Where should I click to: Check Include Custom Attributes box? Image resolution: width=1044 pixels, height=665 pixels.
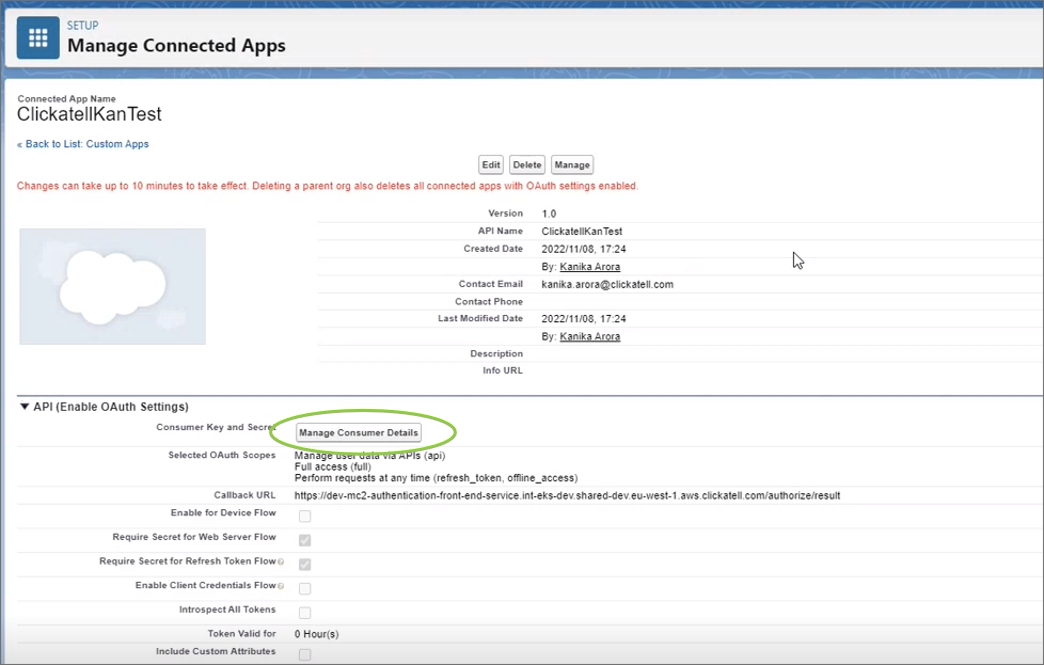tap(305, 655)
